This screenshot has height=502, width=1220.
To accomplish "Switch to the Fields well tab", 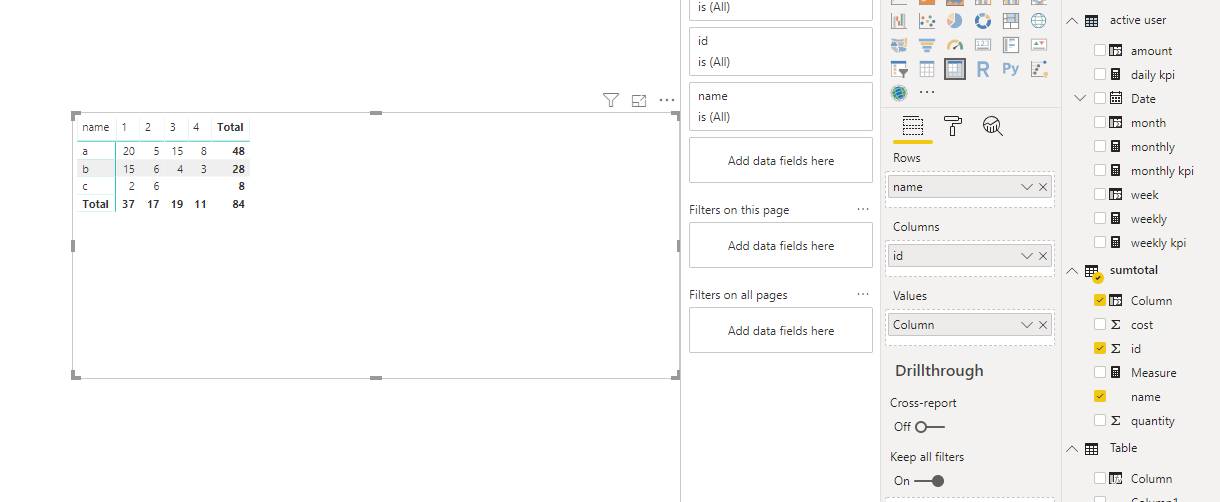I will point(912,127).
